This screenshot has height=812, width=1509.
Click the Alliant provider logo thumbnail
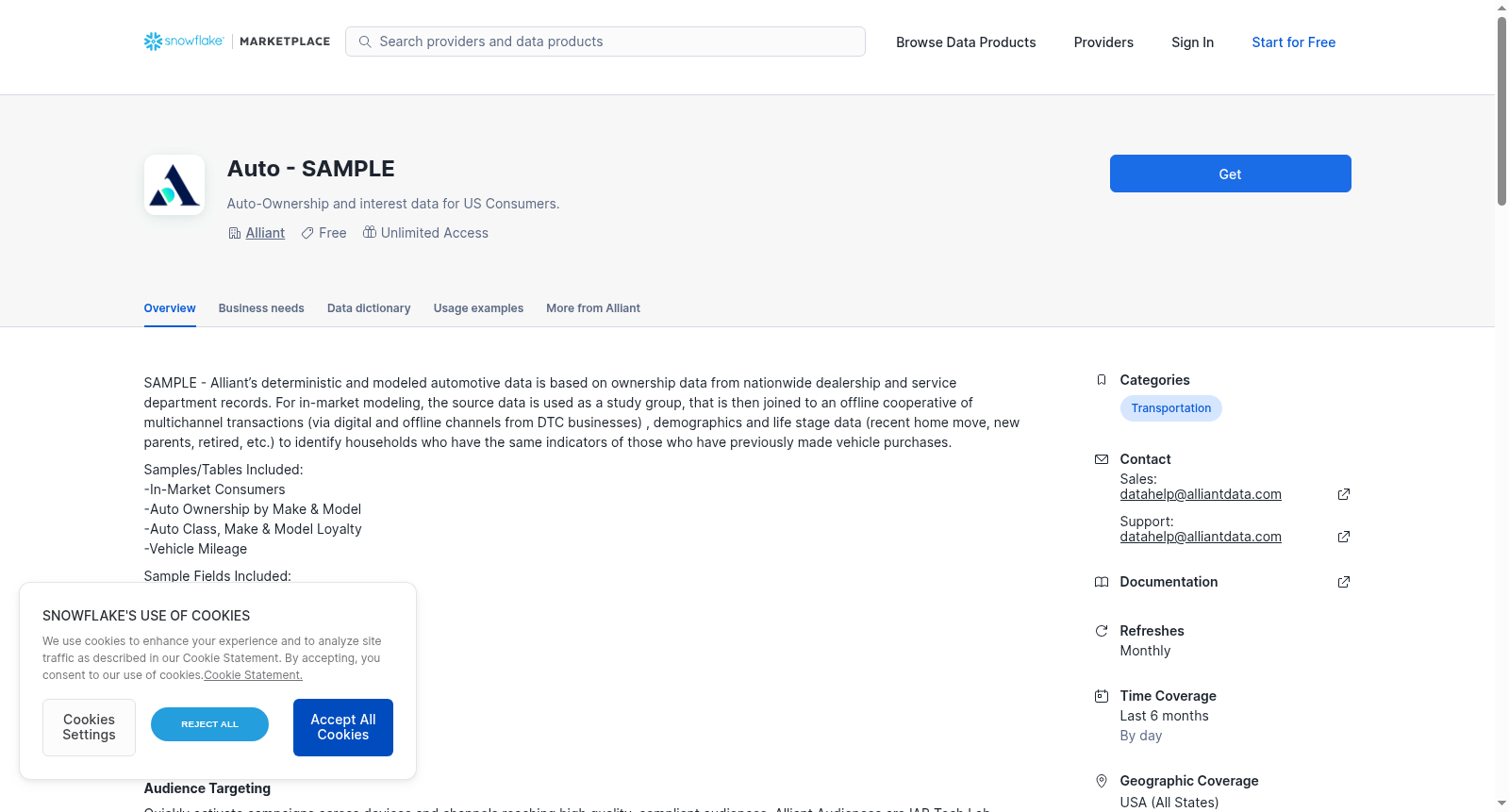pos(174,185)
